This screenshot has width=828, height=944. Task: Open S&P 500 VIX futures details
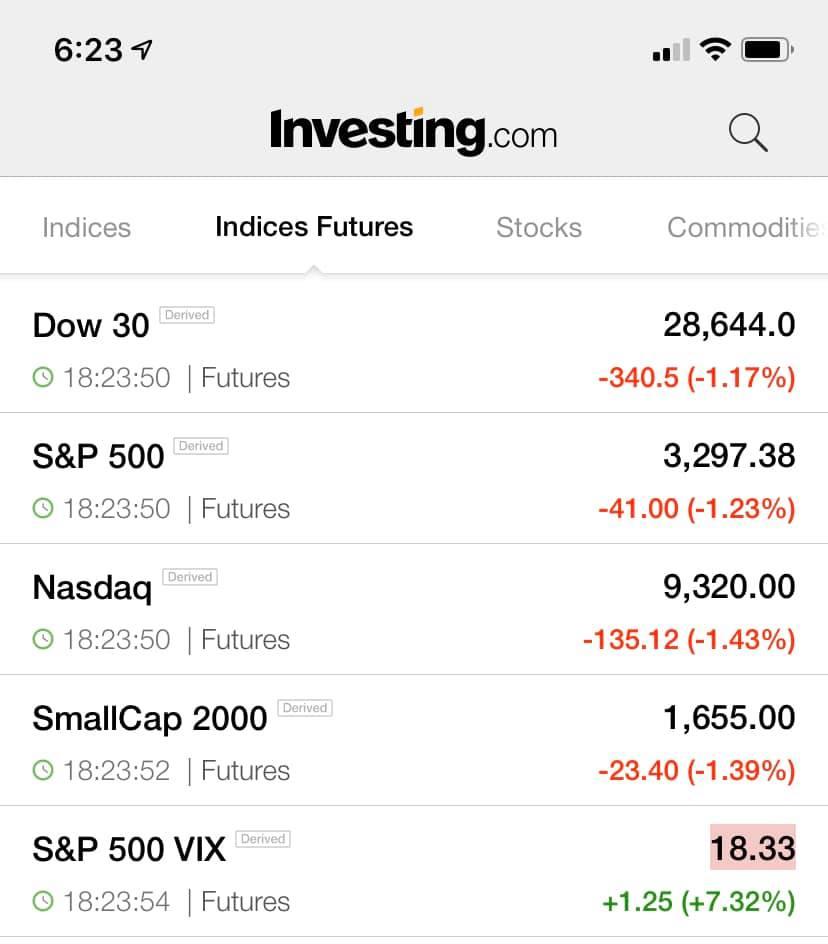[x=400, y=872]
